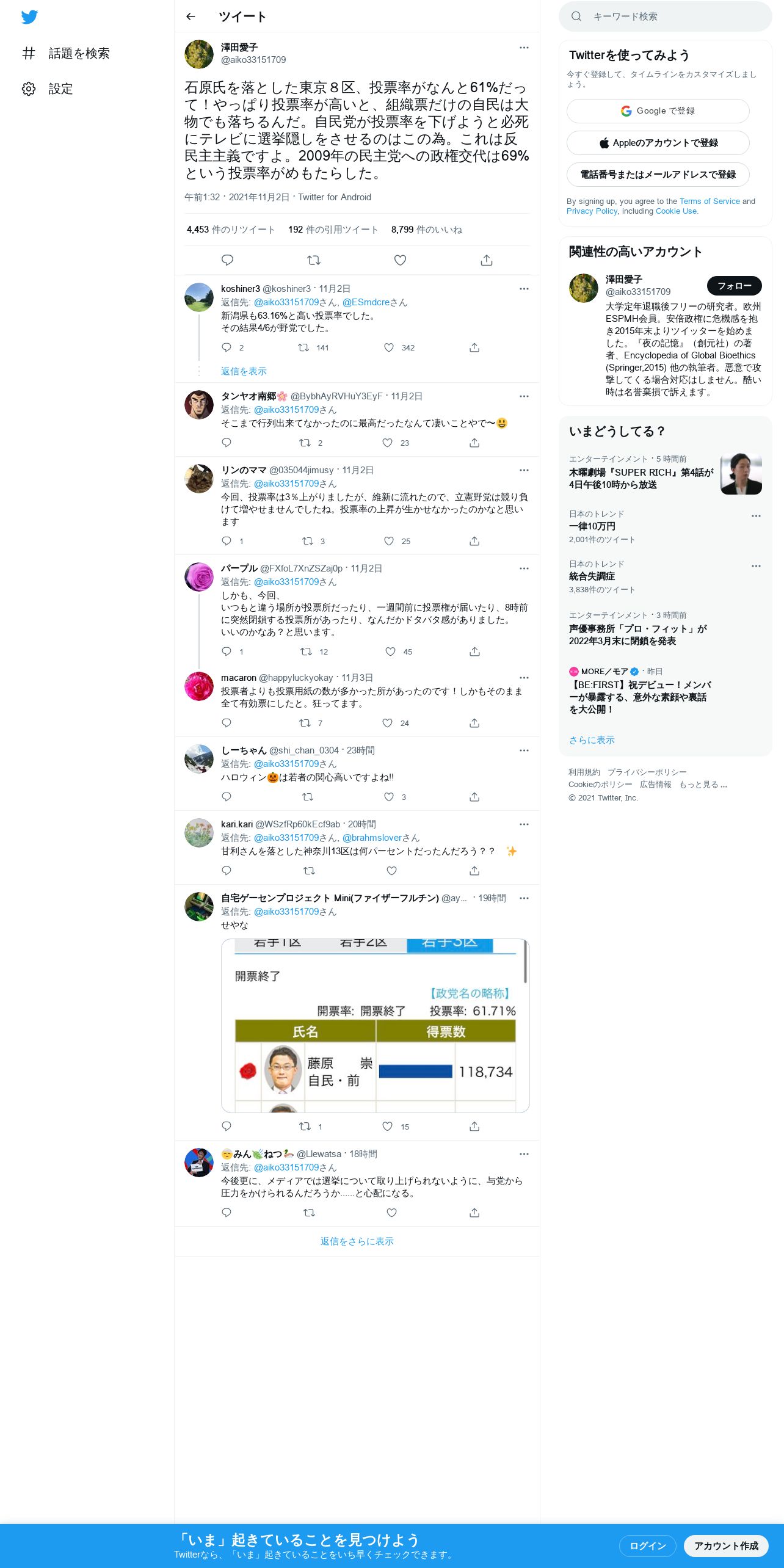784x1568 pixels.
Task: Open the election results image thumbnail
Action: coord(375,1025)
